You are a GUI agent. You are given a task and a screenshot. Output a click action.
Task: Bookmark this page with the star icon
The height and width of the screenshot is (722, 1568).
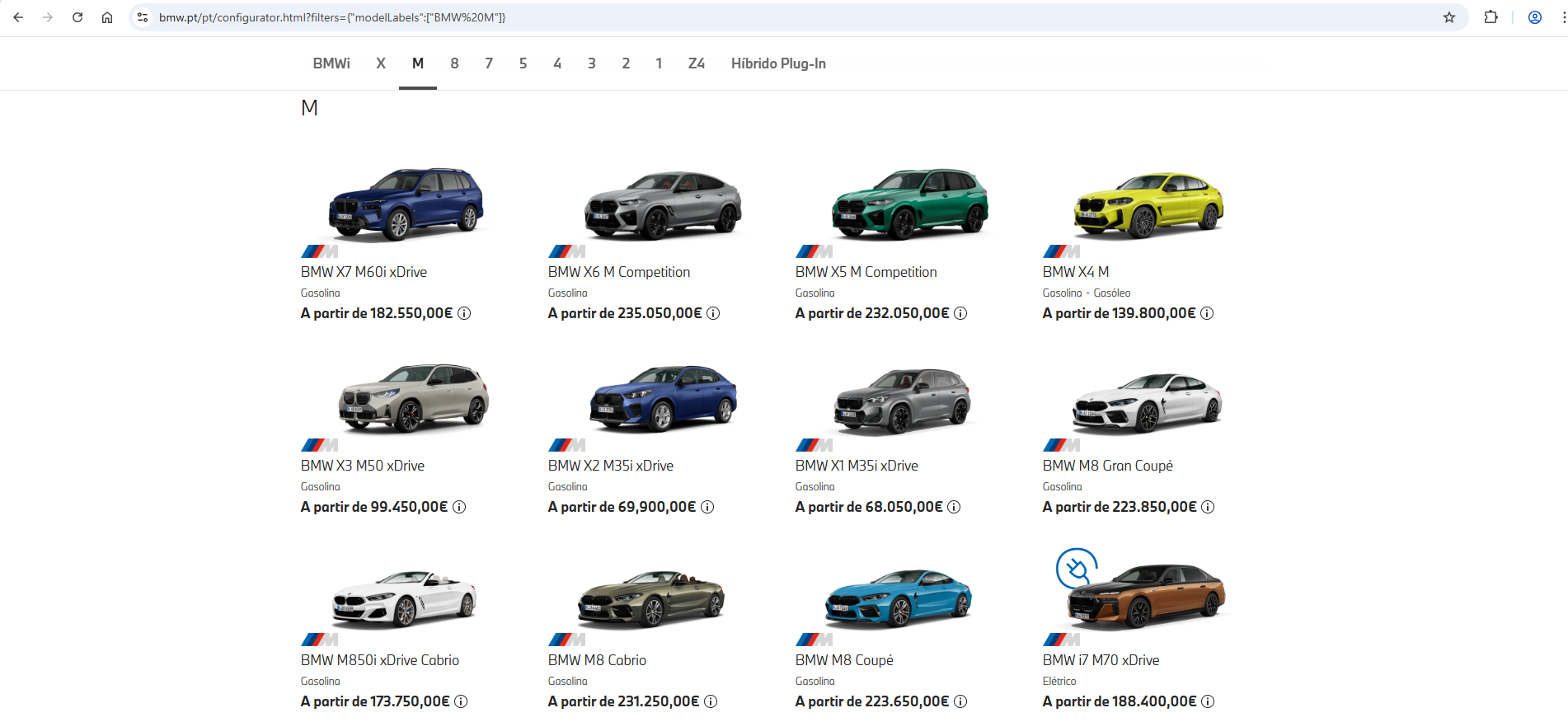click(1449, 17)
